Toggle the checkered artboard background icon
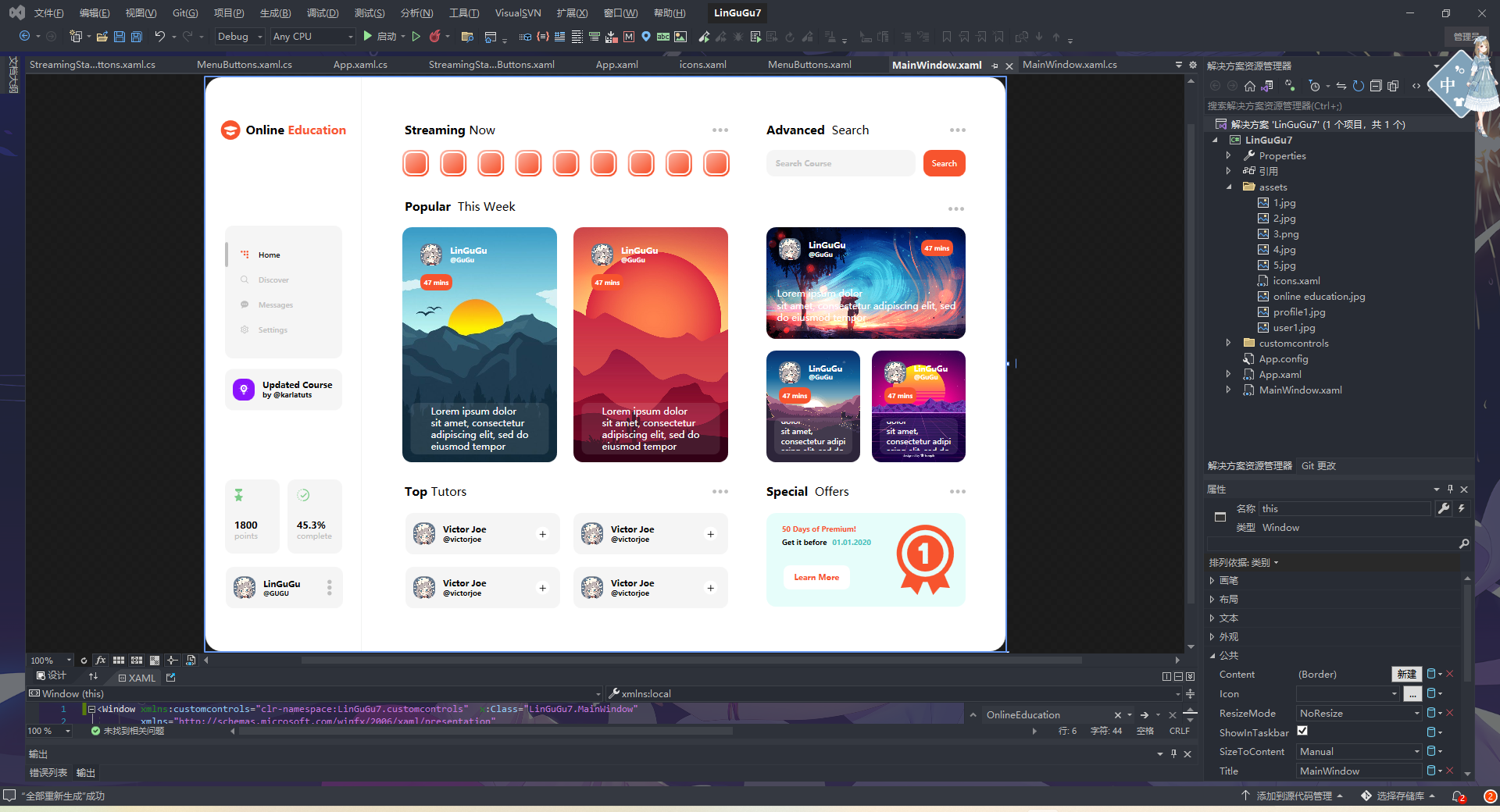 tap(155, 661)
